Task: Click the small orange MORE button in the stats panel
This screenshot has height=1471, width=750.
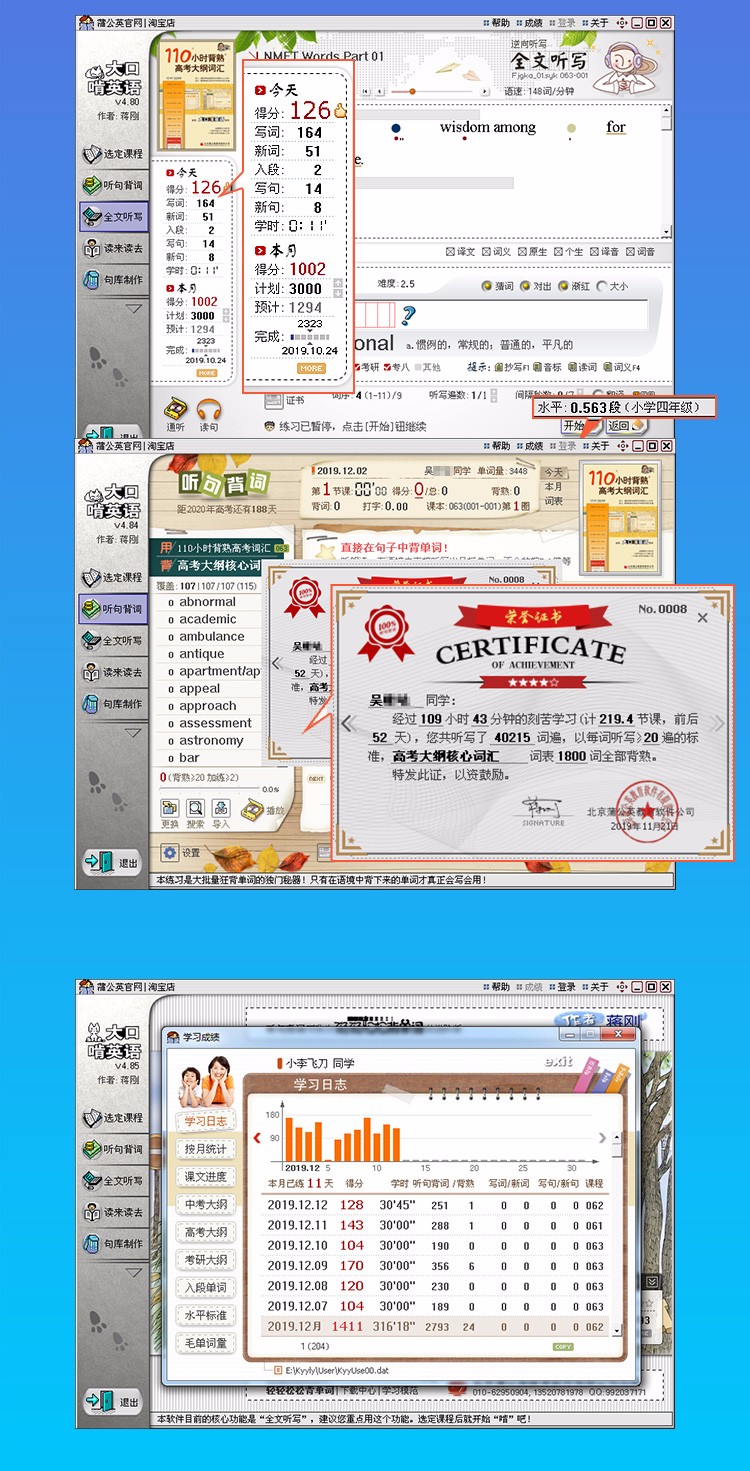Action: 207,373
